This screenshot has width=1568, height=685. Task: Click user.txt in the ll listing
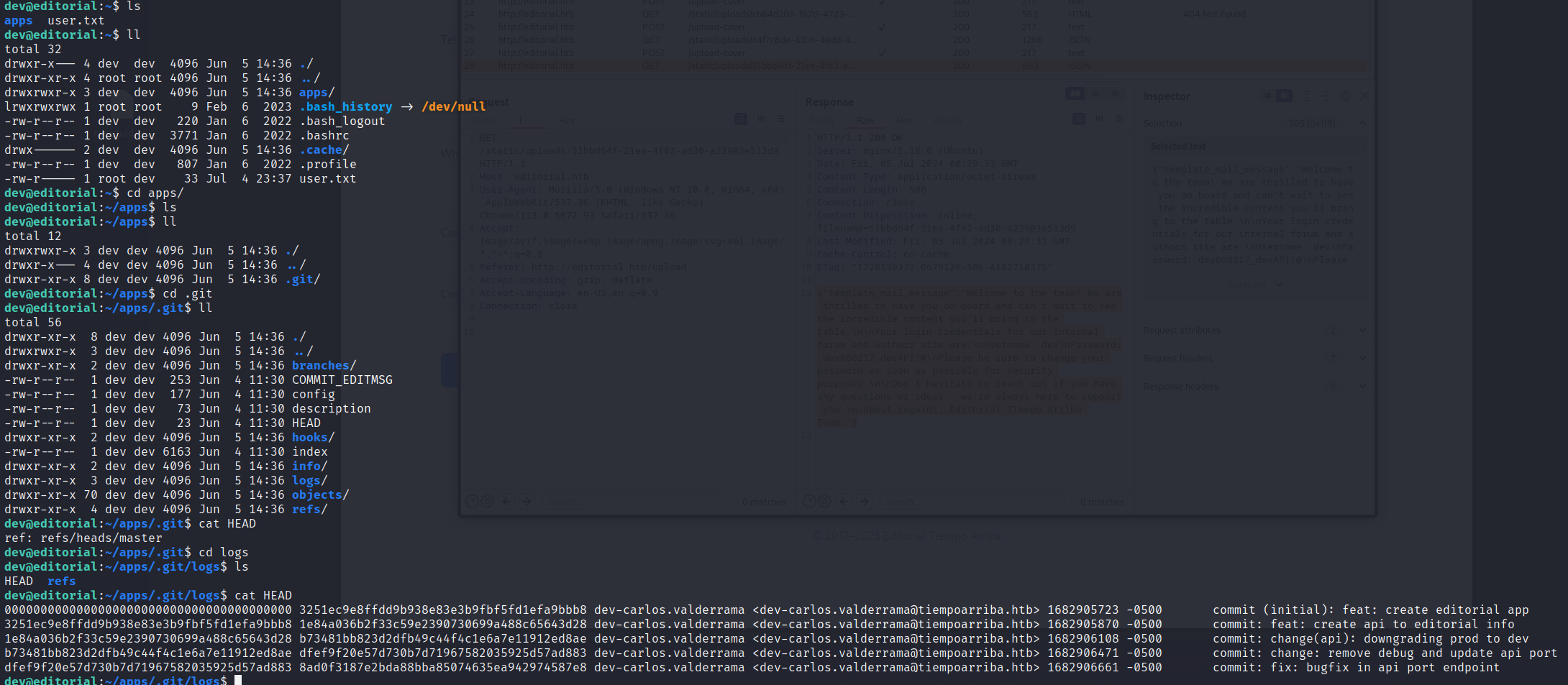click(328, 178)
